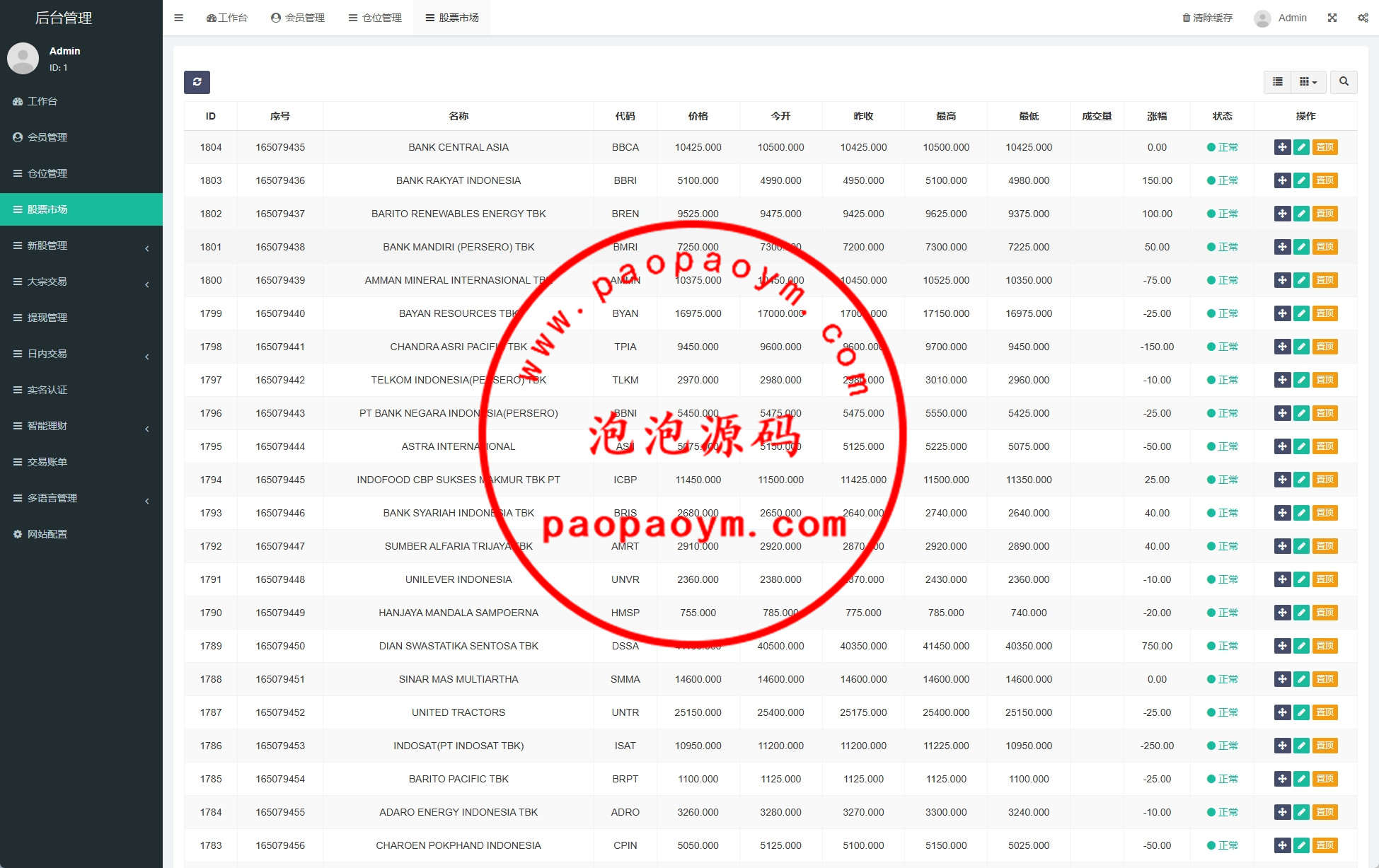Click move icon for BANK CENTRAL ASIA

[1283, 147]
